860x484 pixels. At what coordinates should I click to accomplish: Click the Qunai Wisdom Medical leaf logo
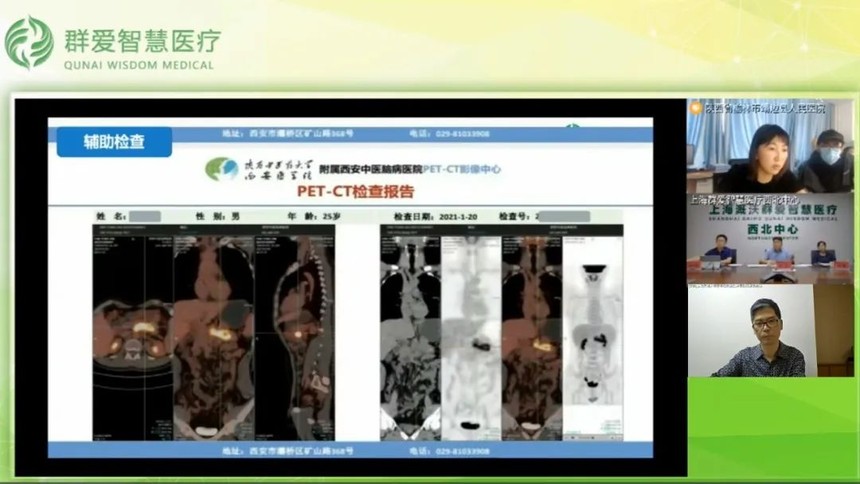(29, 43)
